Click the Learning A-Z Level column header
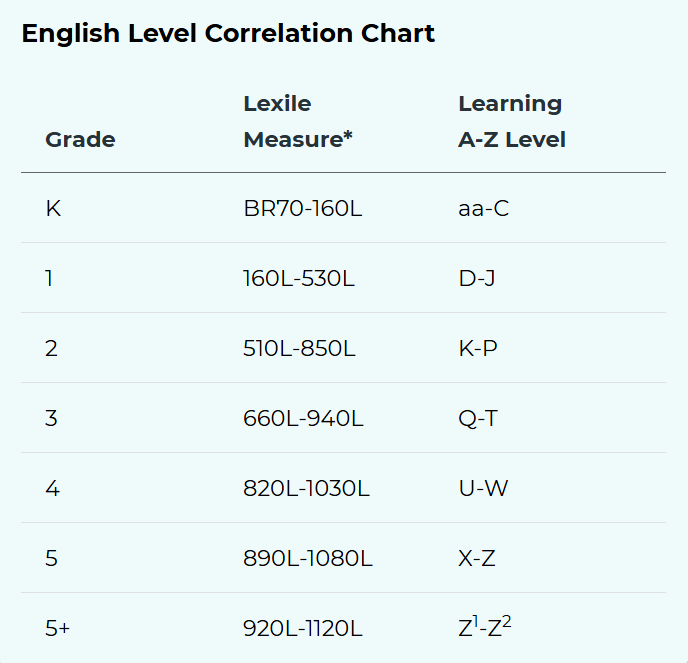 (x=512, y=122)
